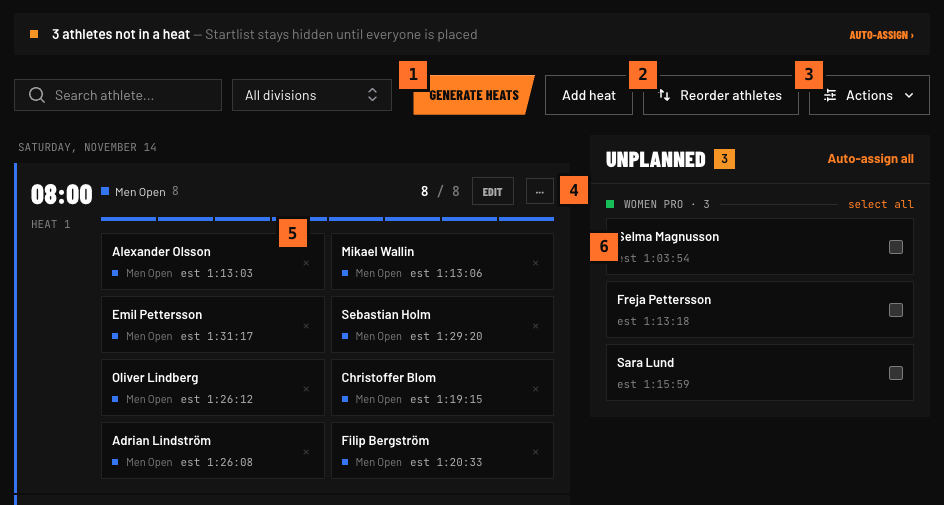Screen dimensions: 944x505
Task: Click the Actions sliders icon
Action: coord(830,95)
